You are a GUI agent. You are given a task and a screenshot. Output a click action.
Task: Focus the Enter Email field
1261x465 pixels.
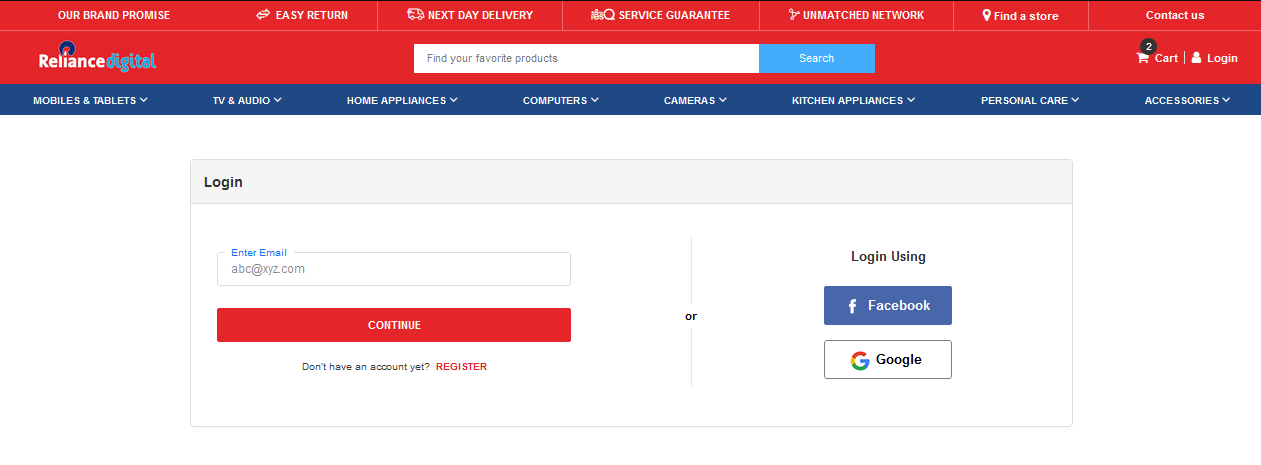coord(394,269)
